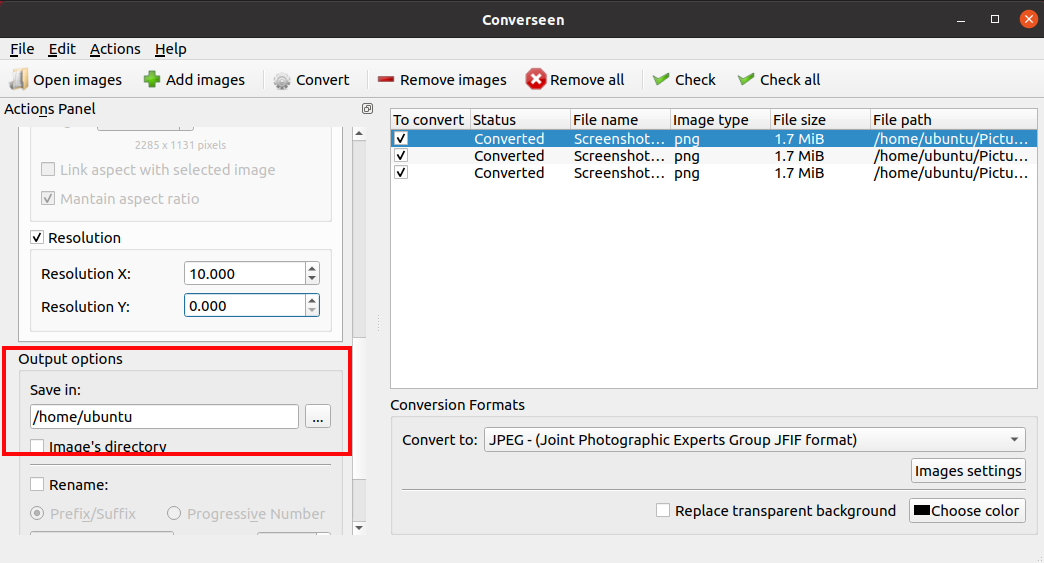Enable the Rename checkbox
Image resolution: width=1044 pixels, height=563 pixels.
(x=37, y=484)
